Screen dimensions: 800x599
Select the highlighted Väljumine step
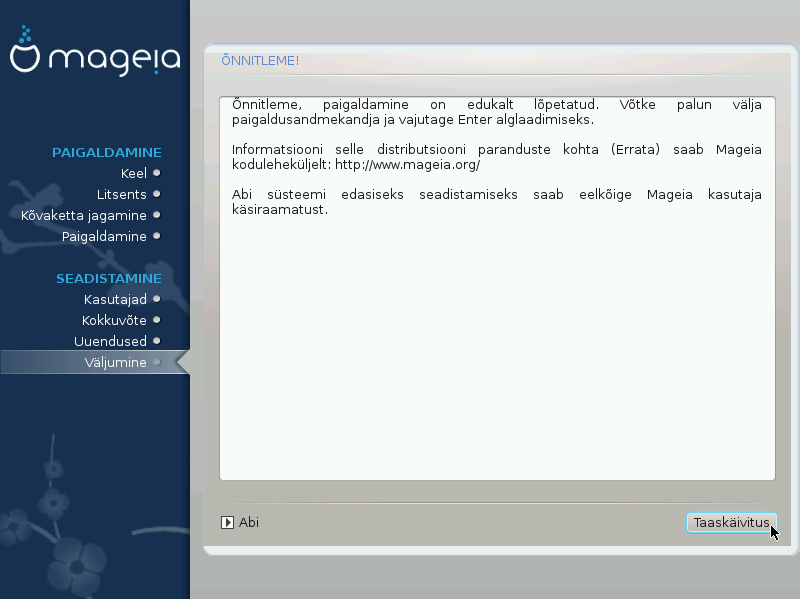(116, 362)
